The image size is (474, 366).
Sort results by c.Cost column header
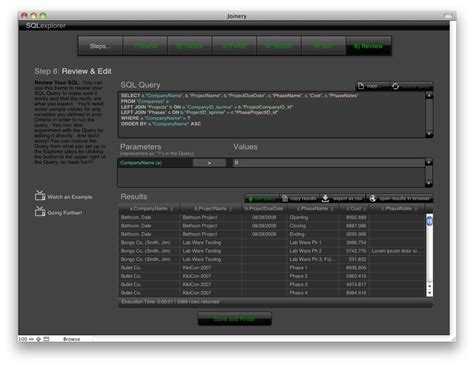[355, 209]
